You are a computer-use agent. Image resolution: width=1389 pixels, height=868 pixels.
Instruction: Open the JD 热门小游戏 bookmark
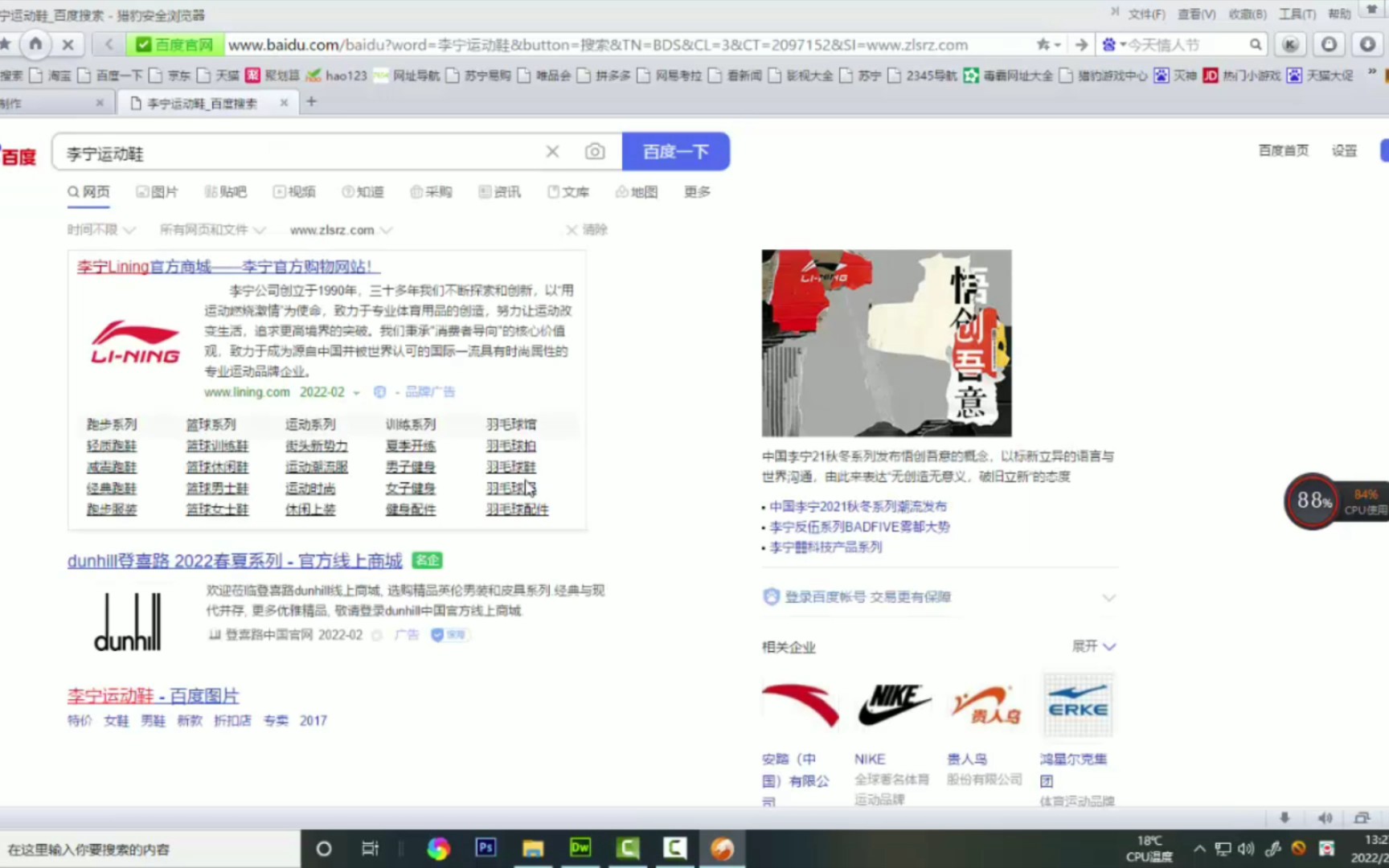pyautogui.click(x=1241, y=76)
